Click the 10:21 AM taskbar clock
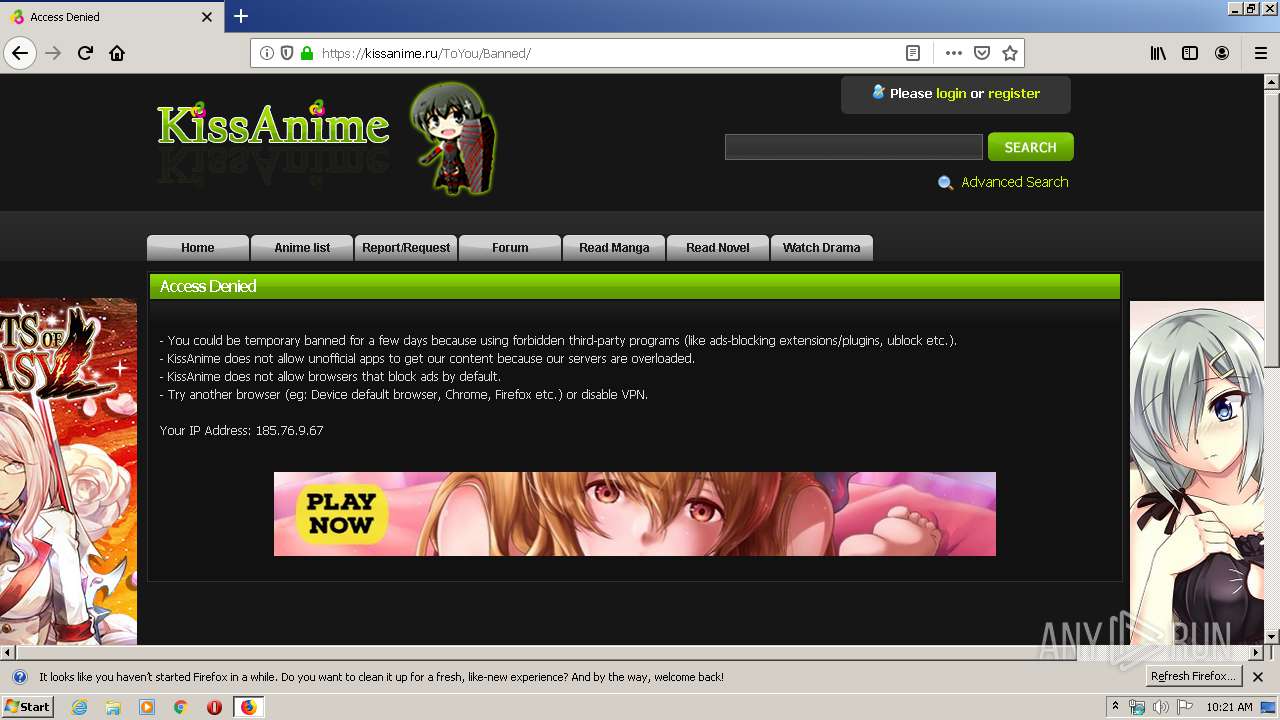This screenshot has width=1280, height=720. pyautogui.click(x=1229, y=707)
